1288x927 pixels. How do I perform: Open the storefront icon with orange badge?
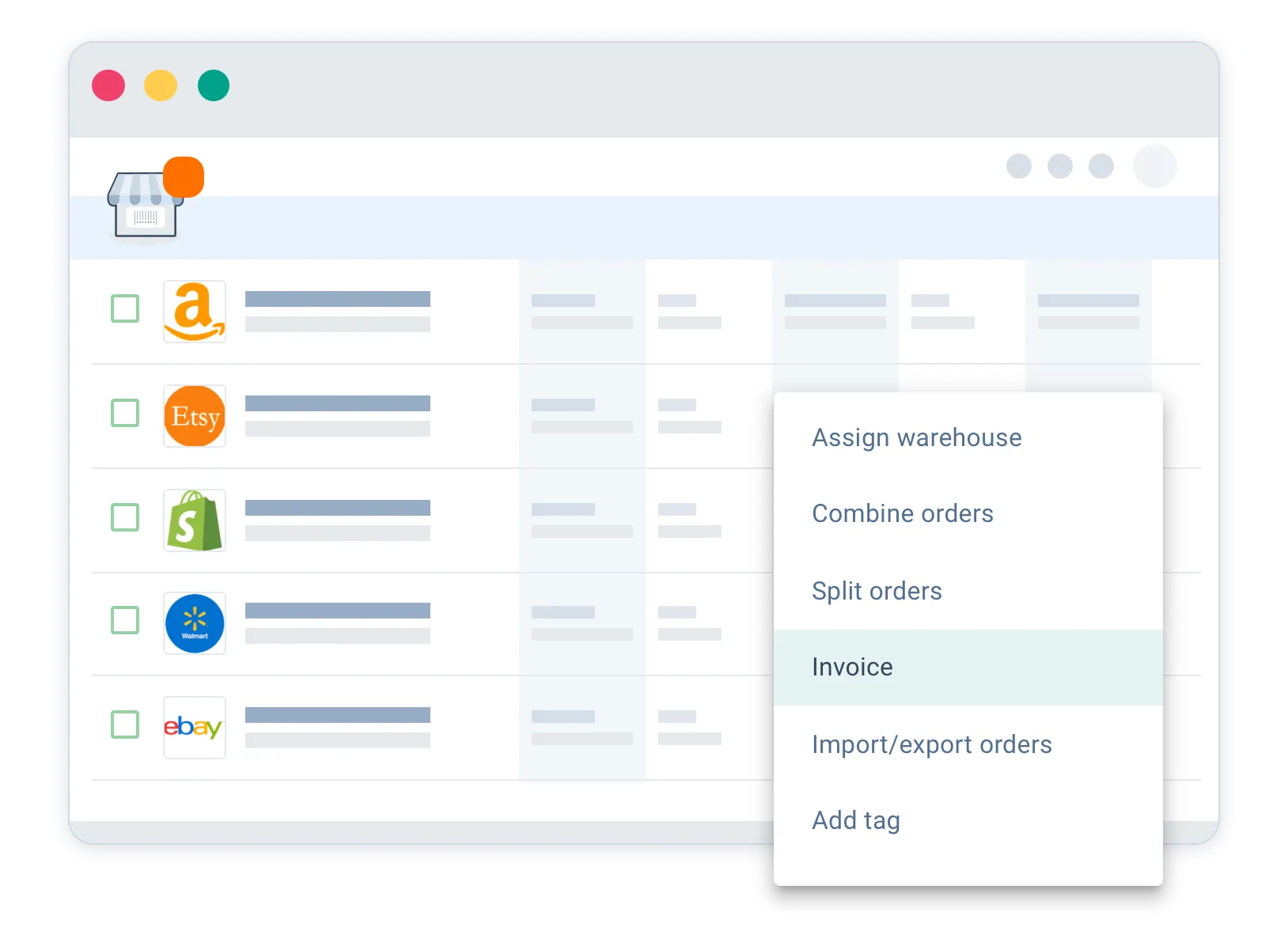pyautogui.click(x=155, y=199)
